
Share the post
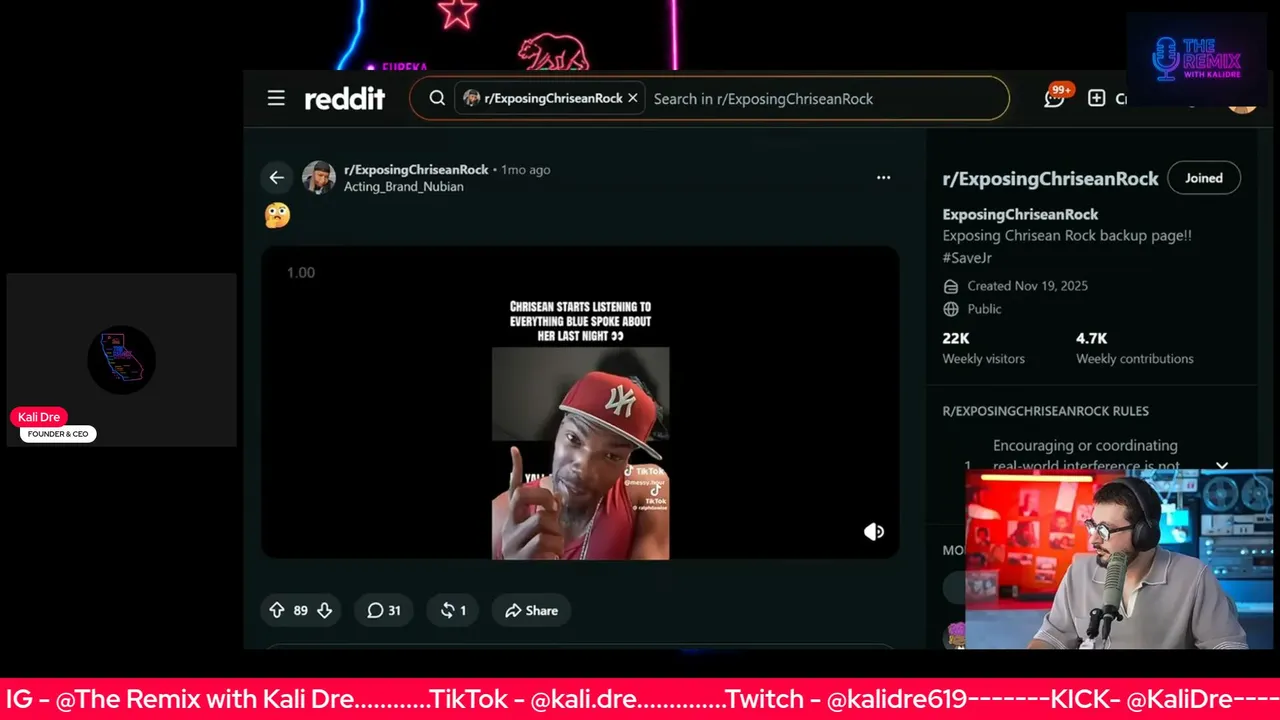(531, 610)
